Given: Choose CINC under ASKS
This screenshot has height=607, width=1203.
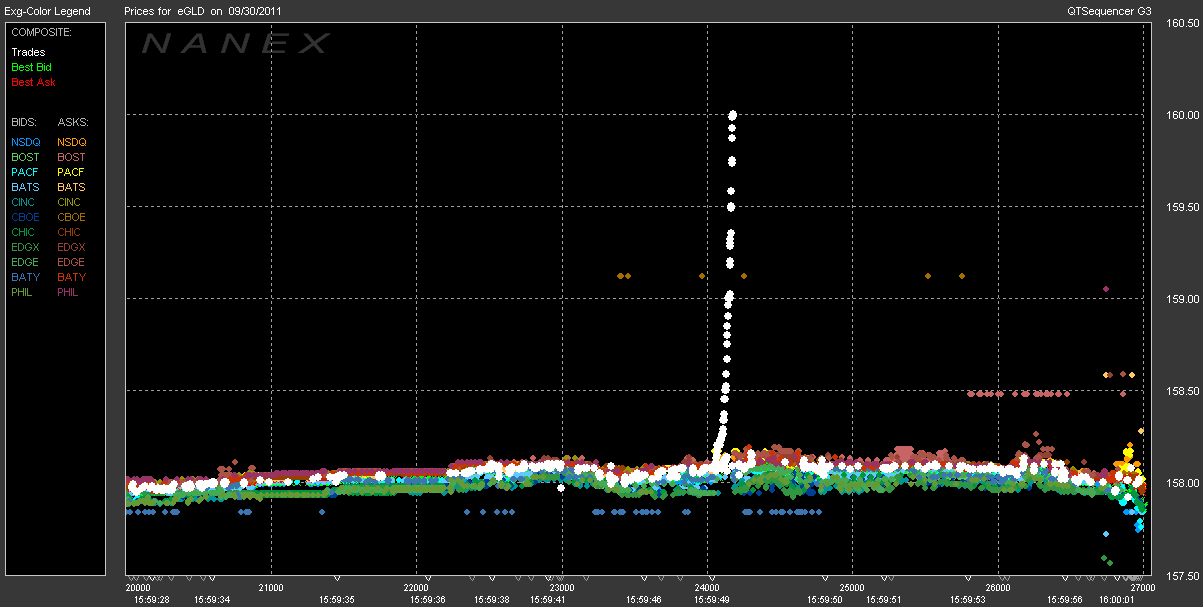Looking at the screenshot, I should (x=71, y=202).
